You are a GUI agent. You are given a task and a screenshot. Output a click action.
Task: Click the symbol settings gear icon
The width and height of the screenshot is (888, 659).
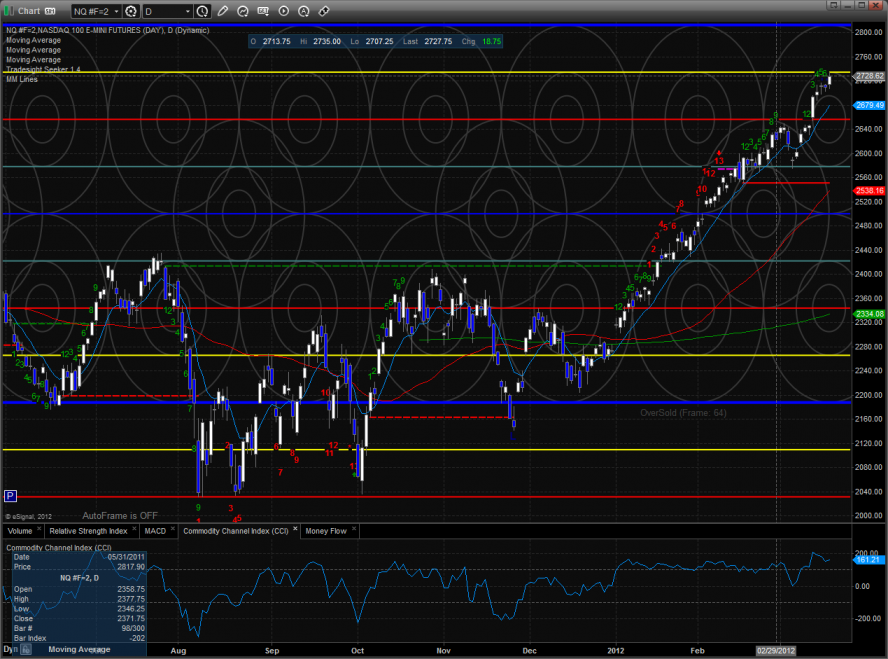(131, 11)
